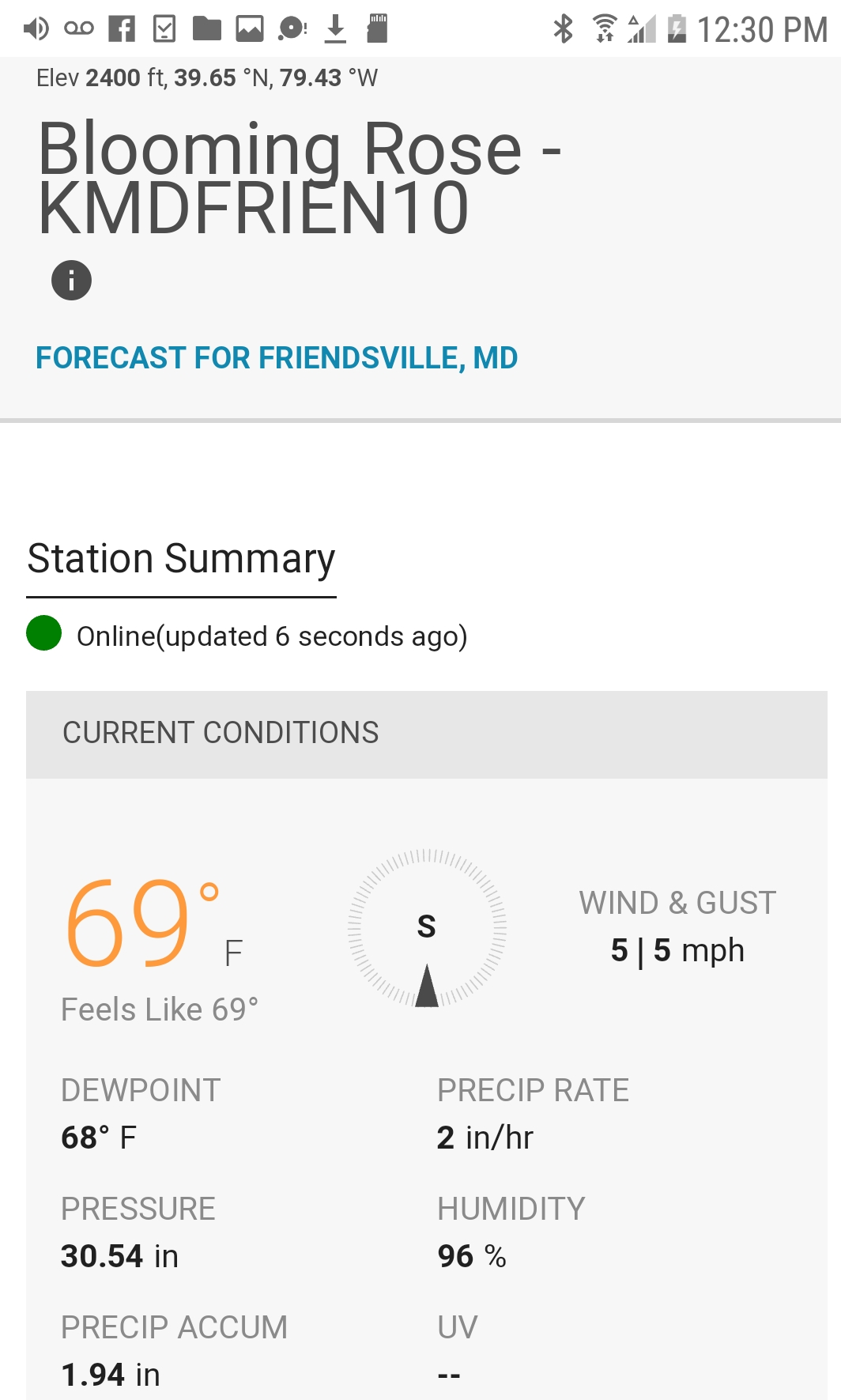Viewport: 841px width, 1400px height.
Task: Tap the SD card notification icon
Action: 377,29
